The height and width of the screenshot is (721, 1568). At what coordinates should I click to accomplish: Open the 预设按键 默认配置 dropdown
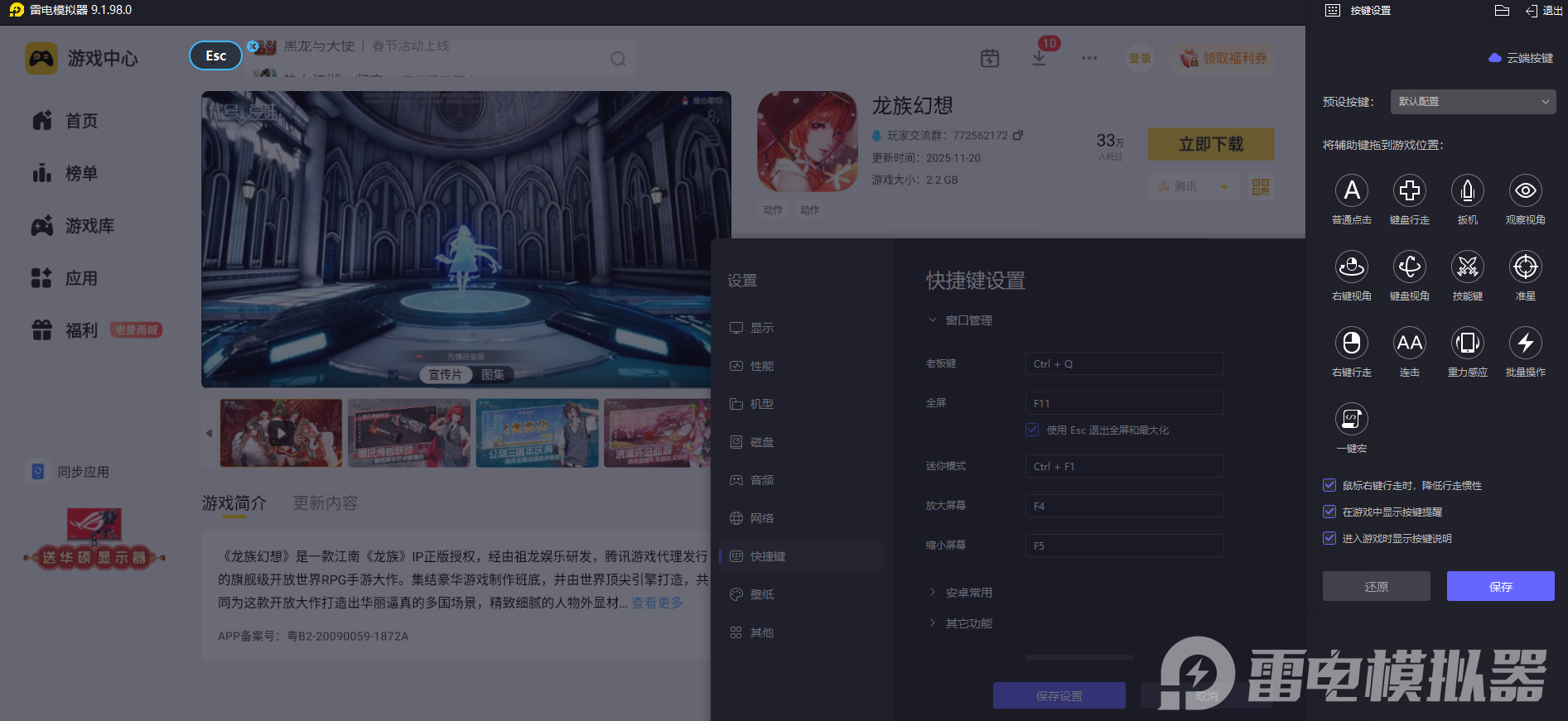[x=1473, y=102]
